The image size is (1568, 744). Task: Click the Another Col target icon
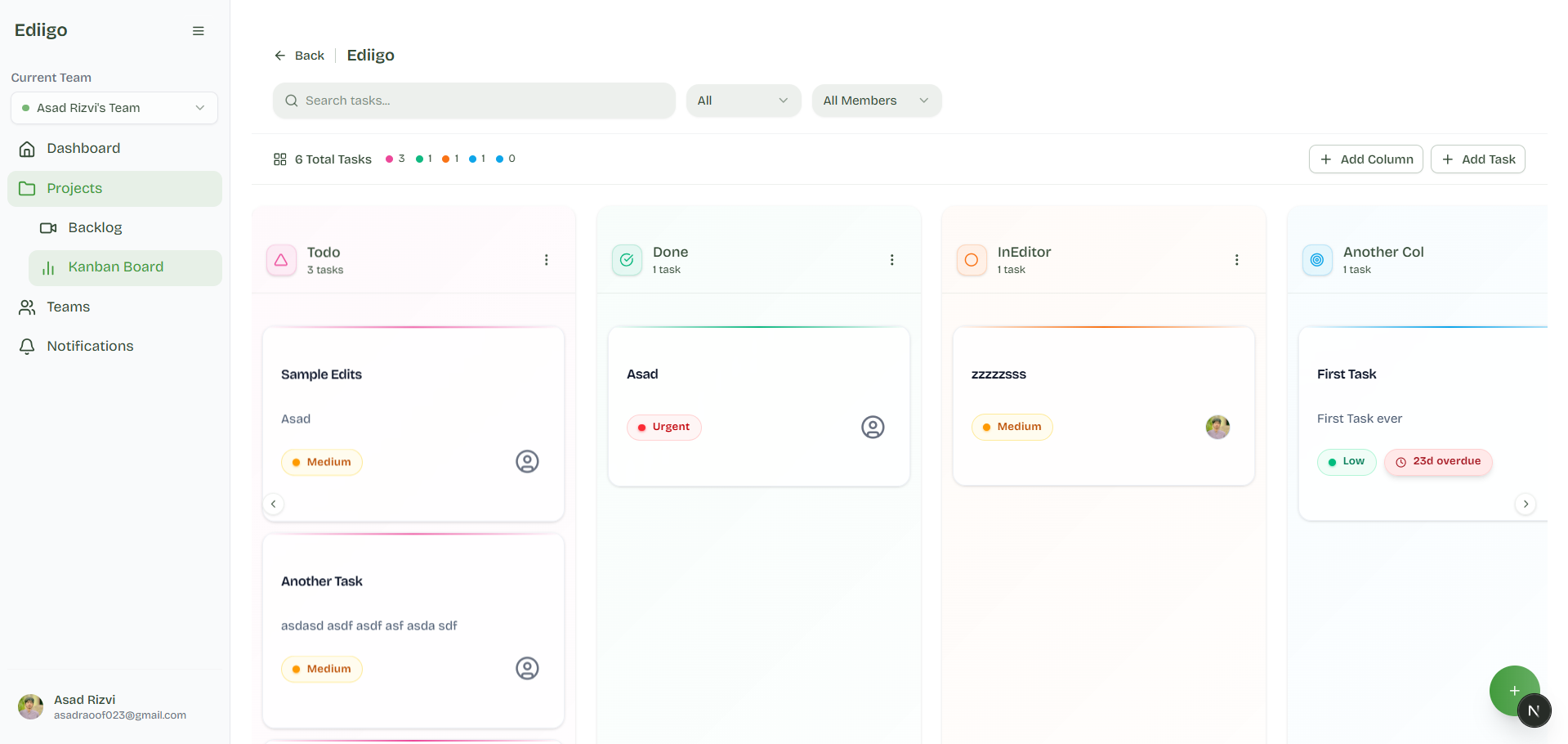point(1317,260)
